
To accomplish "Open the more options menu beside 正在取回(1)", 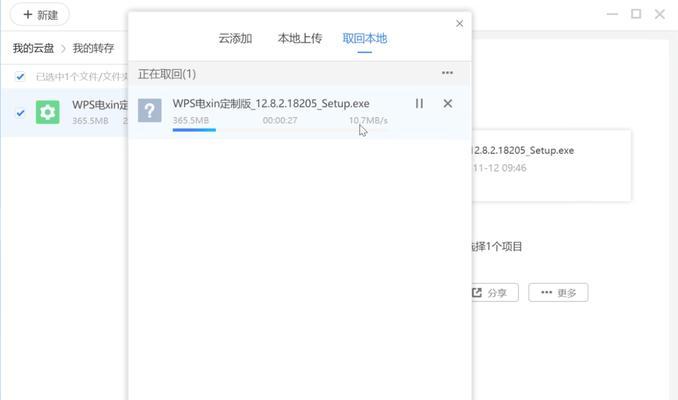I will tap(448, 73).
